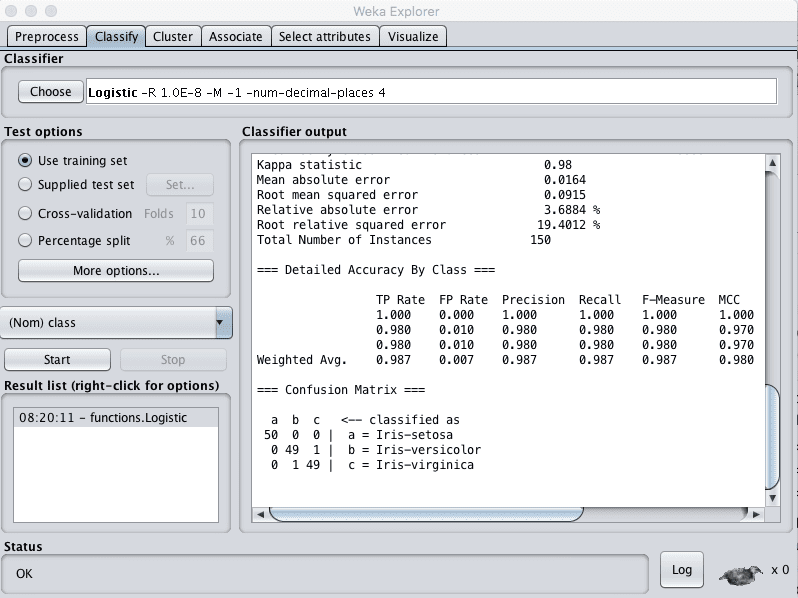
Task: Click the Precision column header
Action: coord(533,300)
